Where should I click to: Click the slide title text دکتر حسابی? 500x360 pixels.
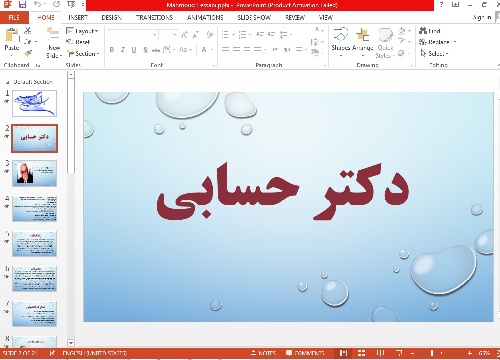283,191
